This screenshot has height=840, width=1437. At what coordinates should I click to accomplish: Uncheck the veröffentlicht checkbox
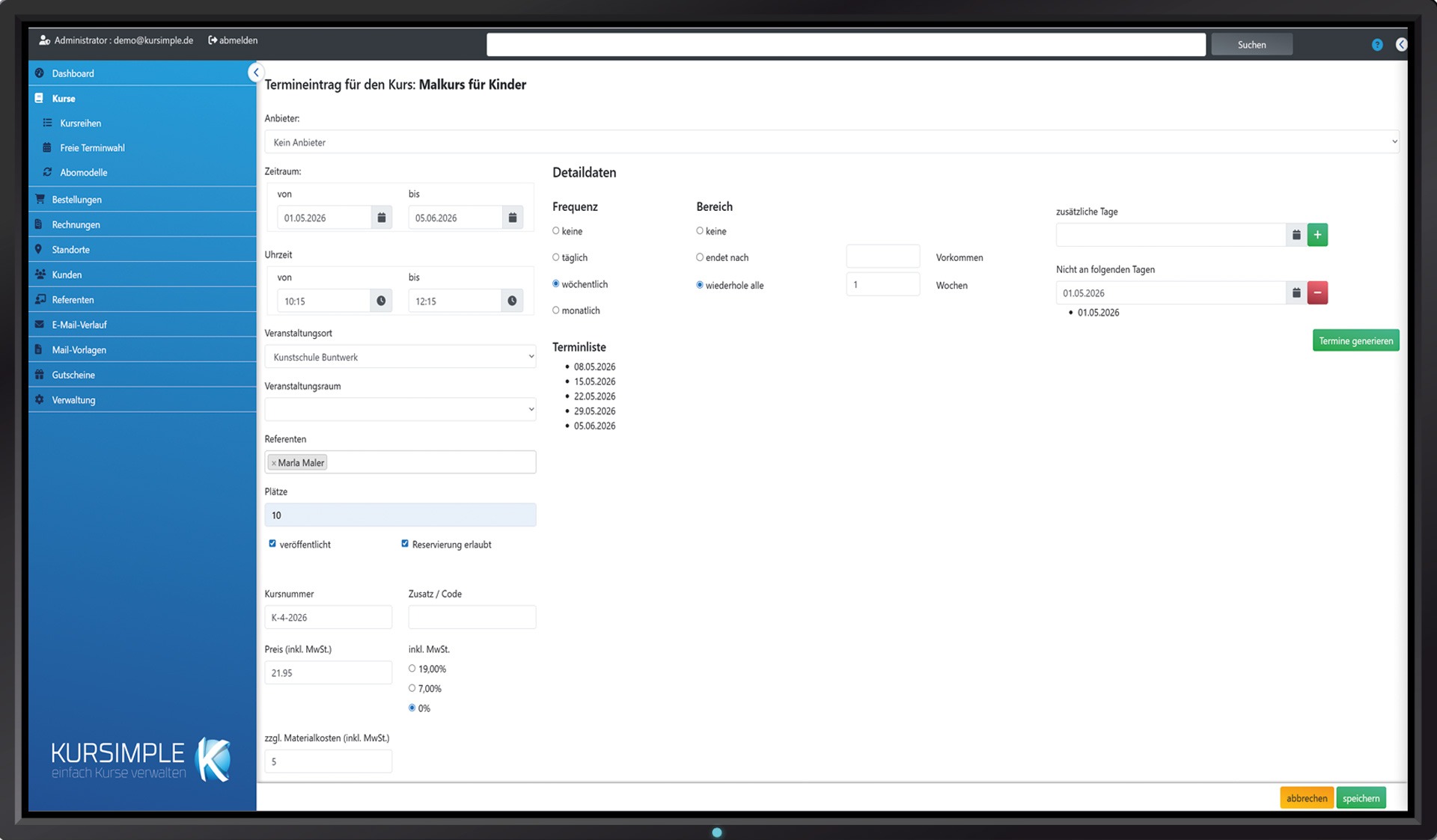pyautogui.click(x=272, y=544)
